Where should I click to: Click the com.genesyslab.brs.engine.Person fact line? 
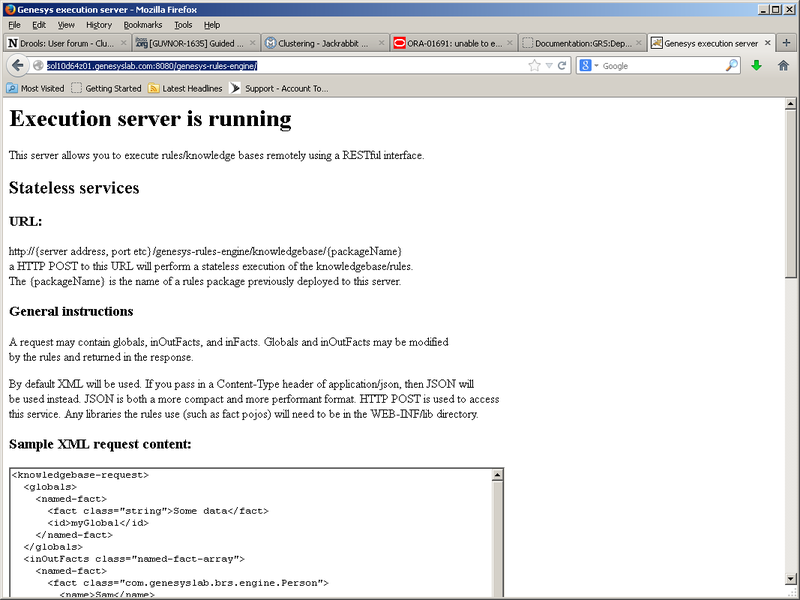coord(188,583)
